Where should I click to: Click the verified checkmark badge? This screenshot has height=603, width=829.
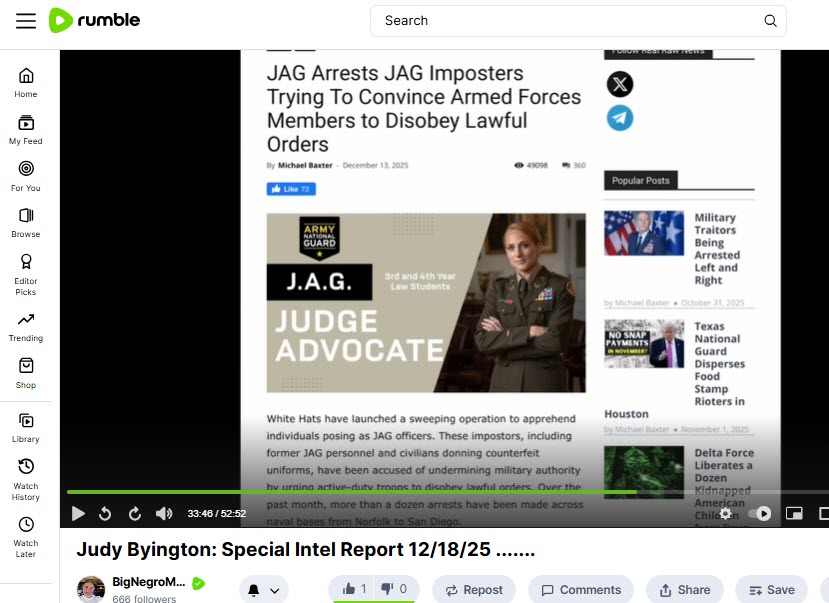pyautogui.click(x=198, y=583)
